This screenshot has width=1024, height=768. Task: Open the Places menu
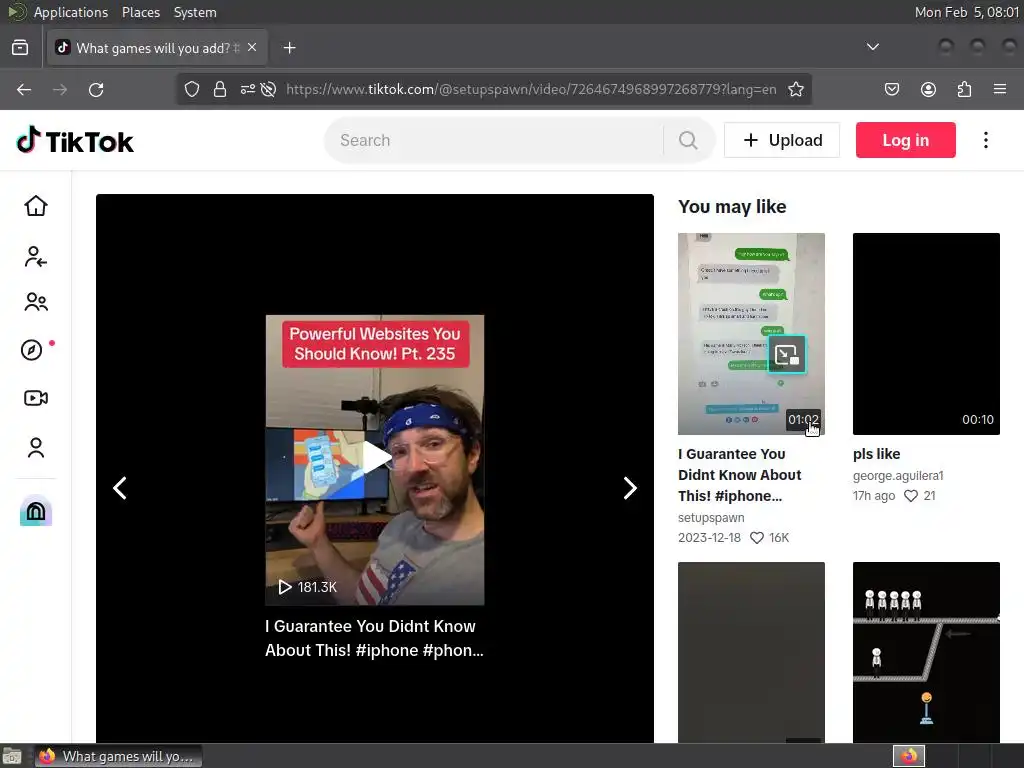pyautogui.click(x=140, y=12)
